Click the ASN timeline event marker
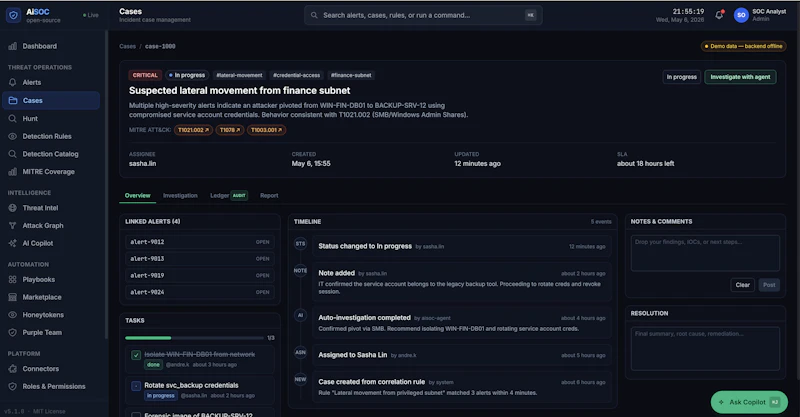This screenshot has height=417, width=800. click(x=301, y=352)
